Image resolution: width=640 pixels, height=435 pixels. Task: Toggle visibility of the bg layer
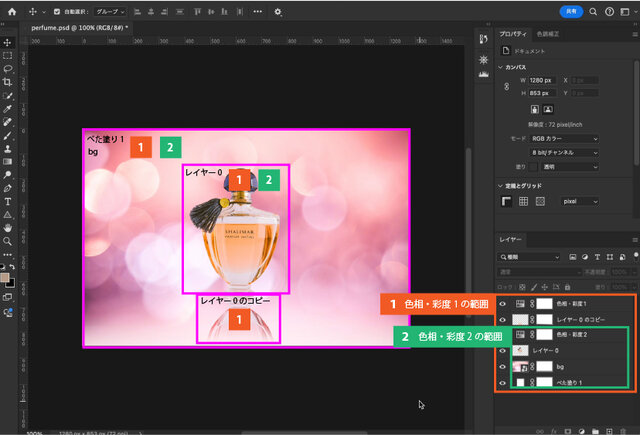502,367
